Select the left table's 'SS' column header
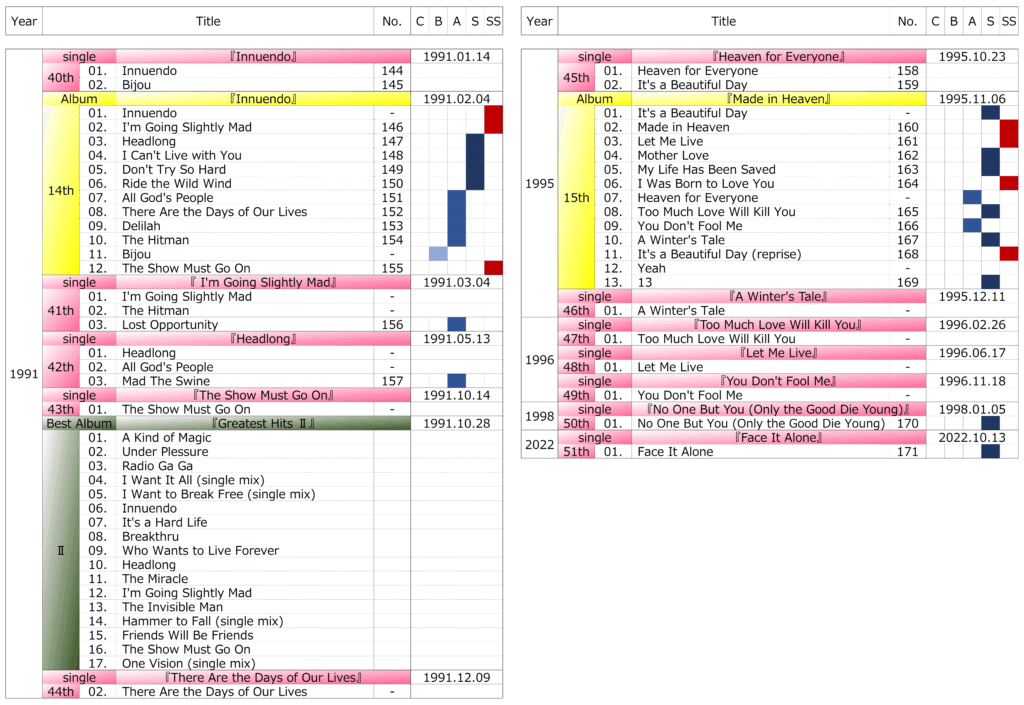The width and height of the screenshot is (1024, 705). [494, 21]
